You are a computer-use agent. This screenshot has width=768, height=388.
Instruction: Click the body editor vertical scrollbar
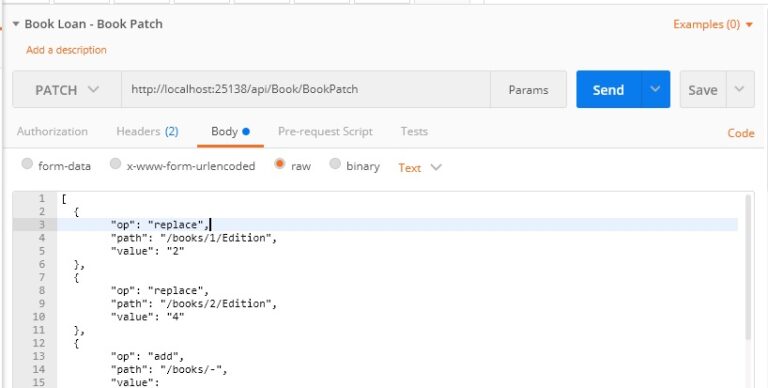748,267
